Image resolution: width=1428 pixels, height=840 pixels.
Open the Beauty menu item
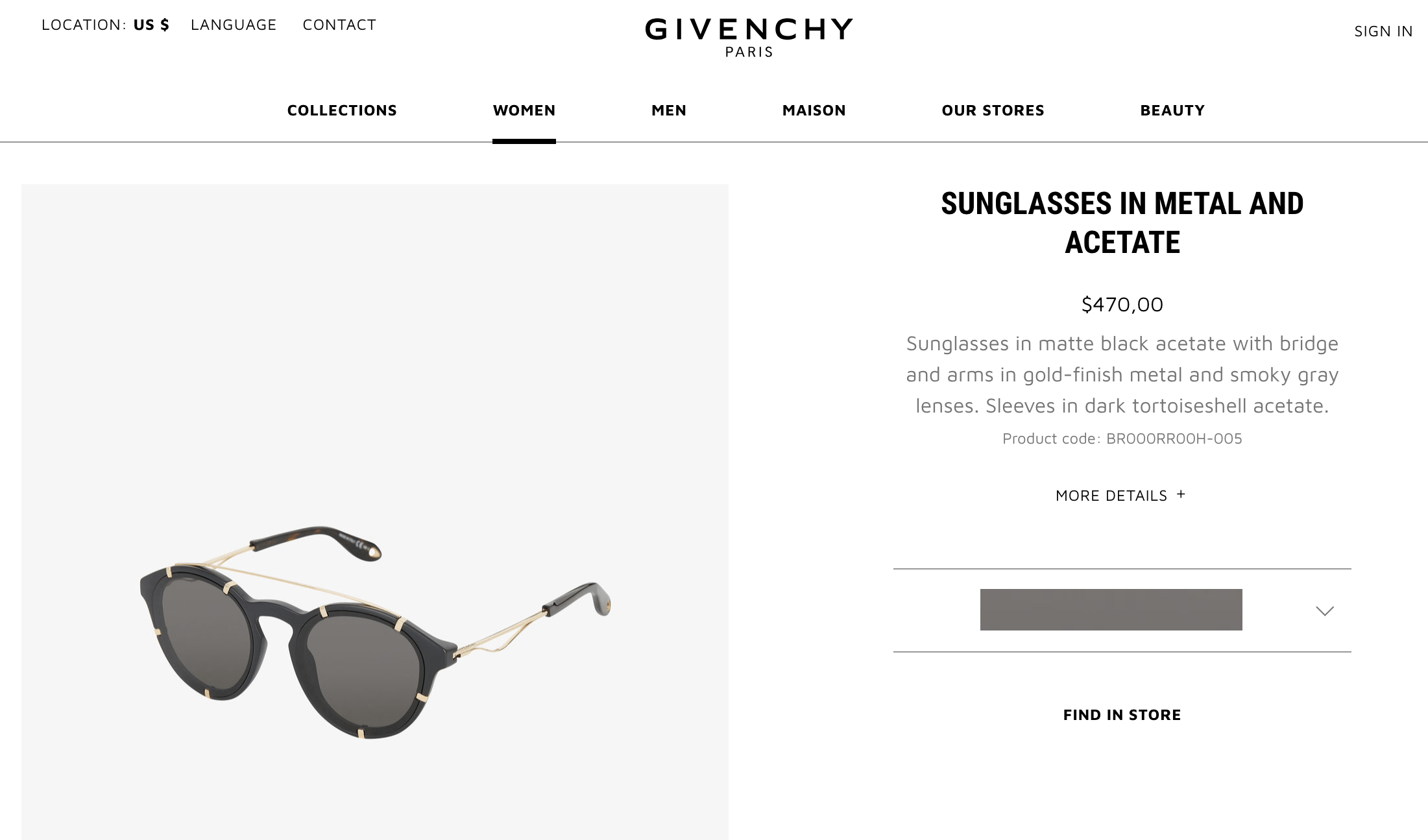point(1172,110)
